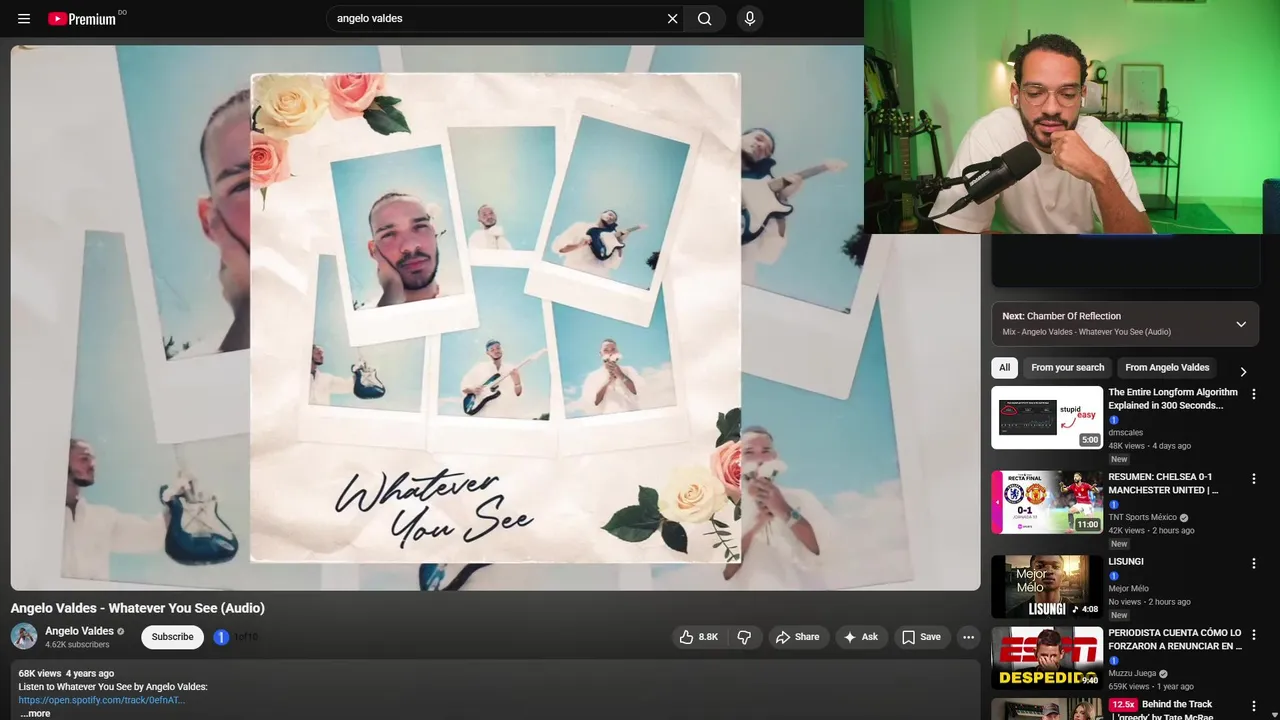Click blue badge under LISUNGI title
The image size is (1280, 720).
(x=1114, y=576)
